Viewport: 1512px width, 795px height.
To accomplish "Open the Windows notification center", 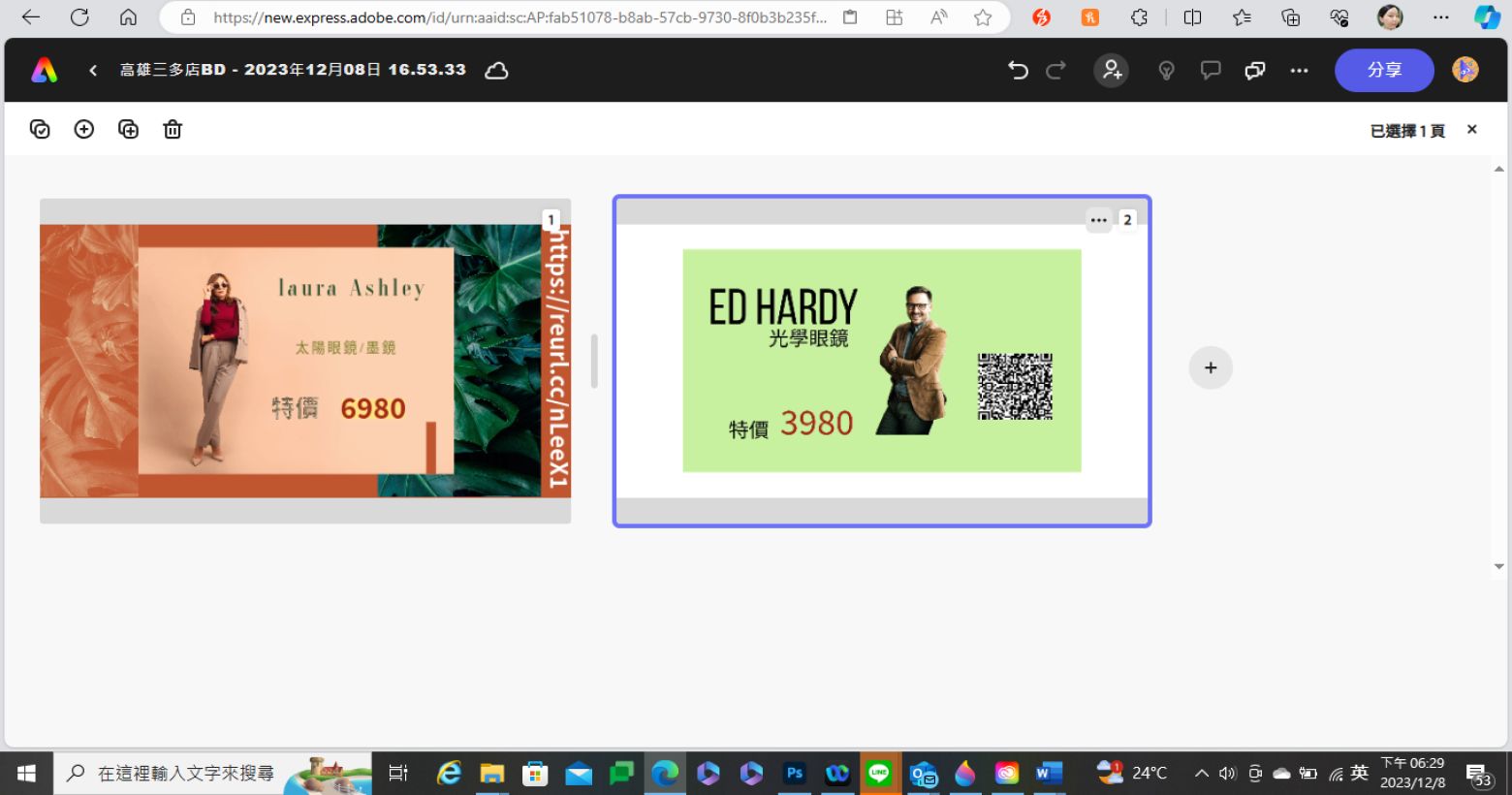I will point(1478,774).
